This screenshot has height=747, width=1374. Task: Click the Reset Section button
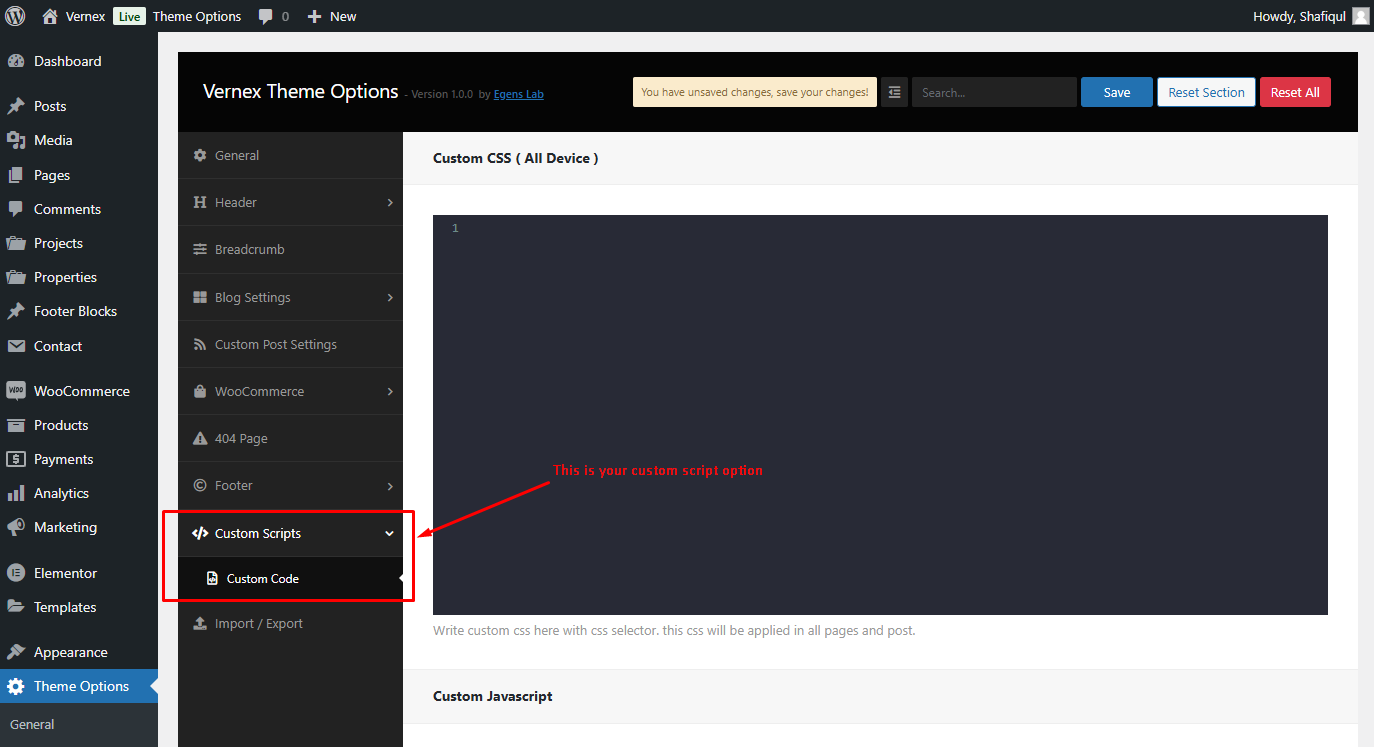coord(1206,92)
